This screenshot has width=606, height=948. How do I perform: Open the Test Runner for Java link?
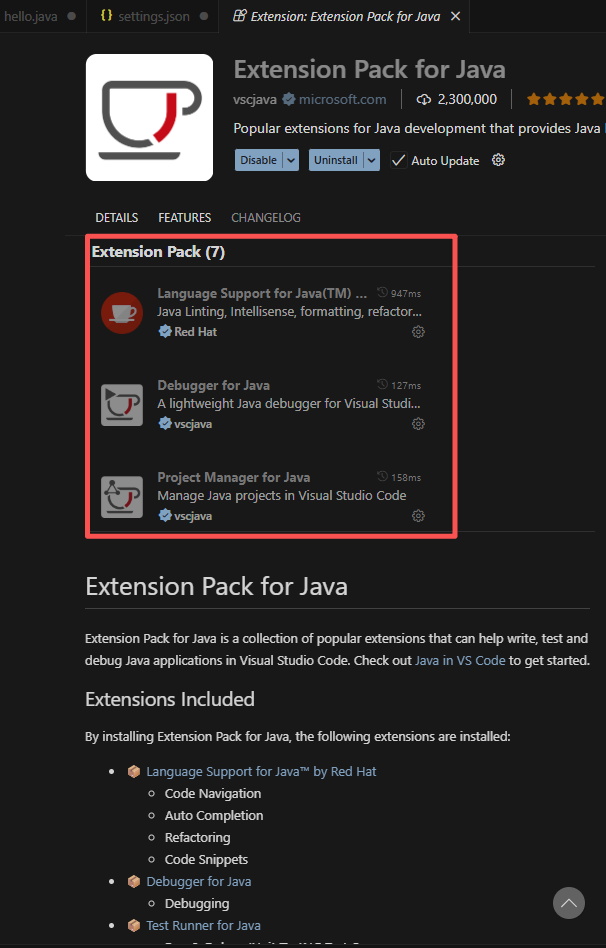203,926
